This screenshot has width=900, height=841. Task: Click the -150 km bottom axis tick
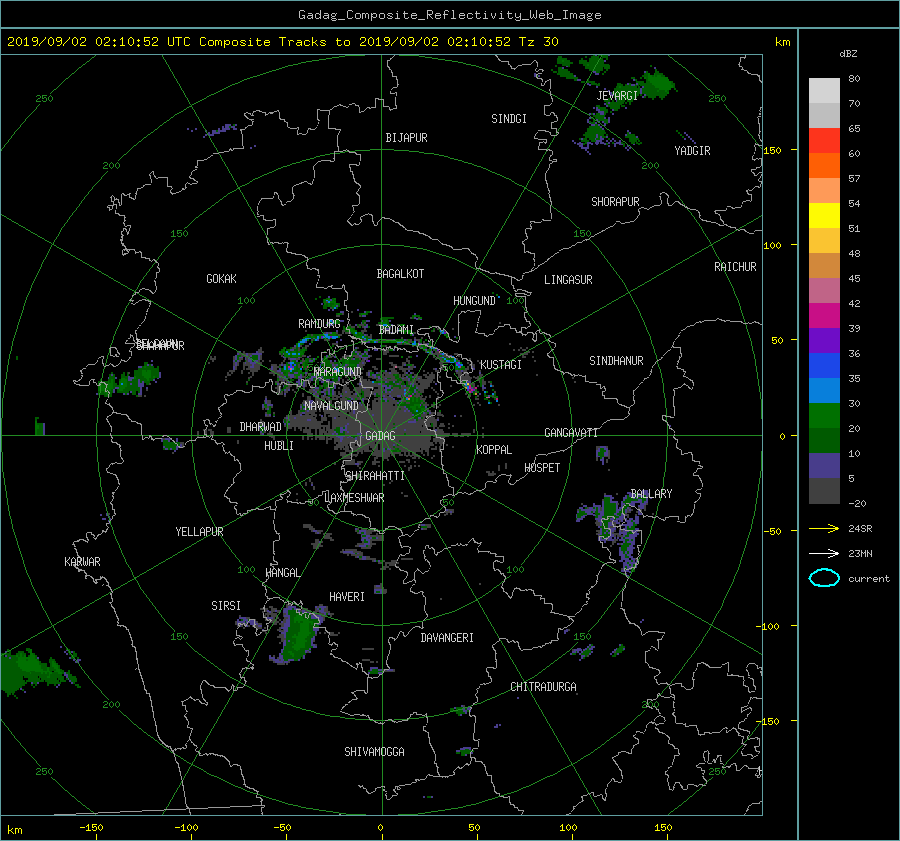(x=91, y=828)
